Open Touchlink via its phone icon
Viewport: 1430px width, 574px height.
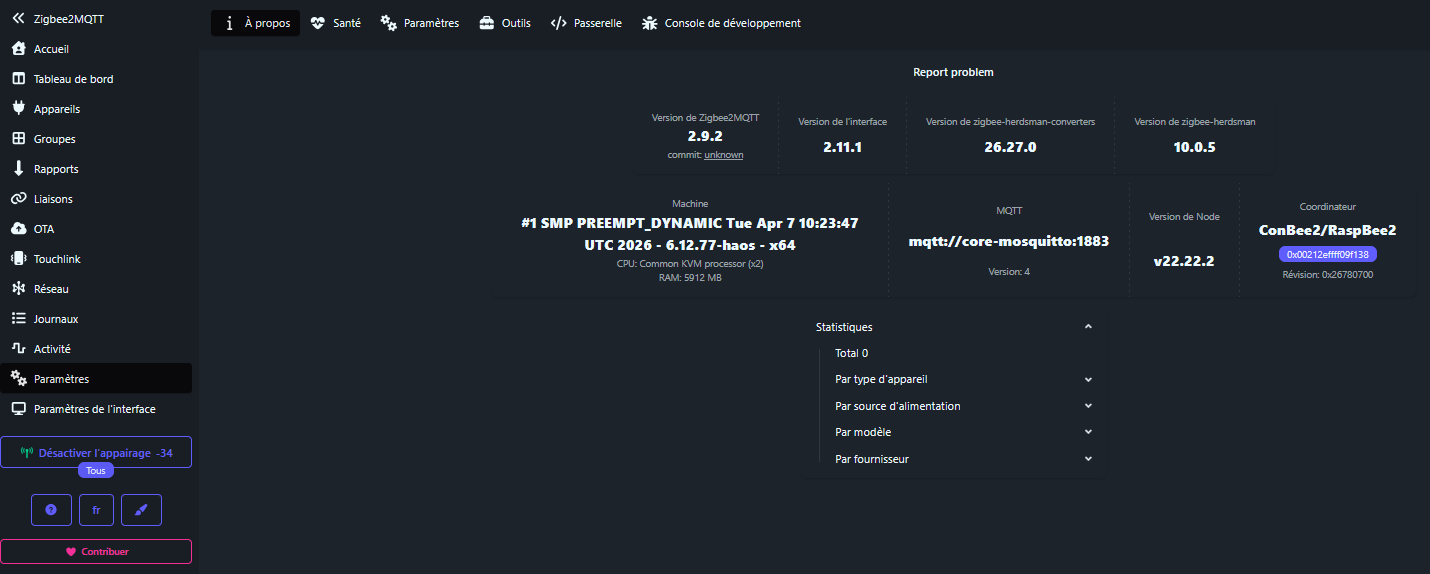click(x=18, y=259)
